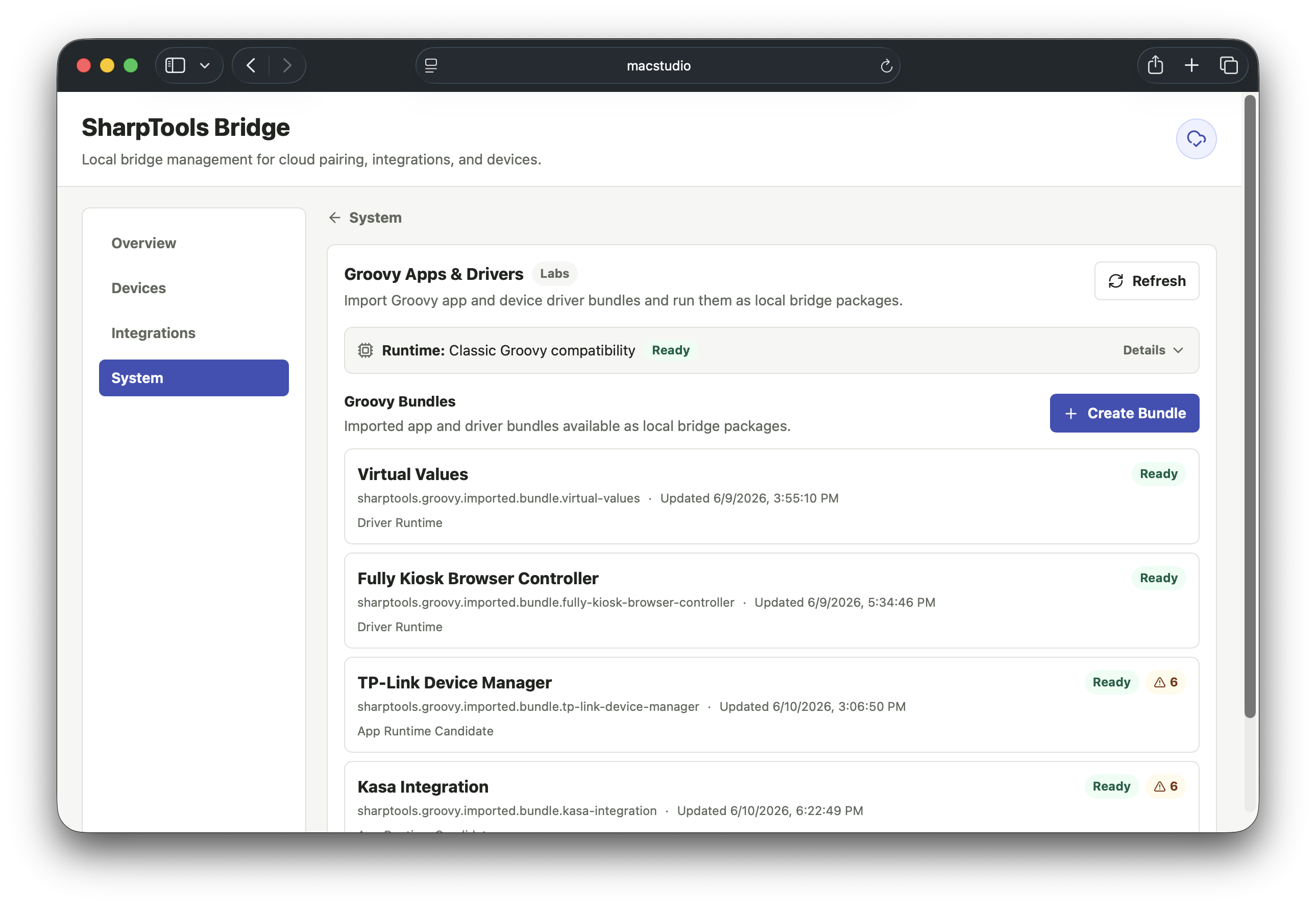This screenshot has width=1316, height=908.
Task: Open the Kasa Integration bundle
Action: coord(771,797)
